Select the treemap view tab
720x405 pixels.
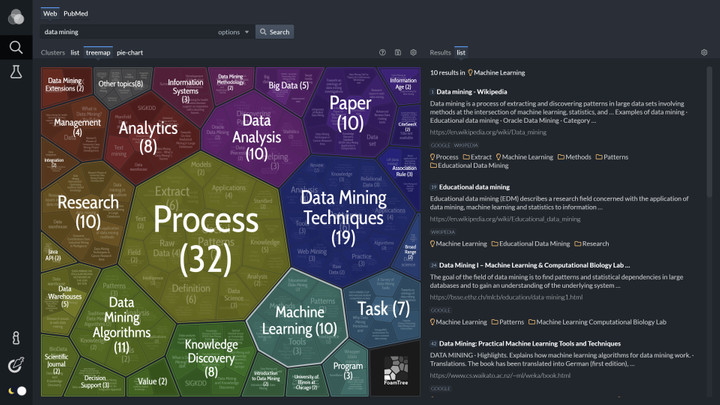[98, 52]
